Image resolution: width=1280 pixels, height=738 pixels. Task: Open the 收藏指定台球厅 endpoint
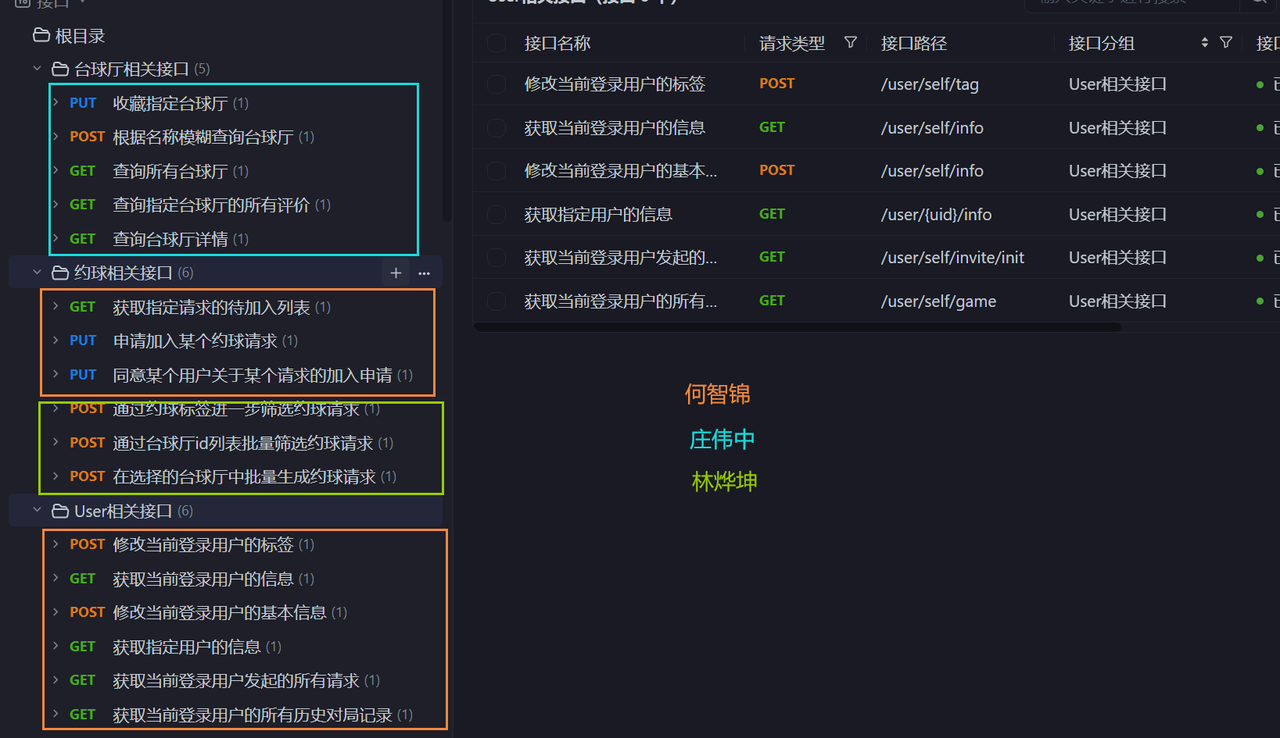[x=170, y=103]
